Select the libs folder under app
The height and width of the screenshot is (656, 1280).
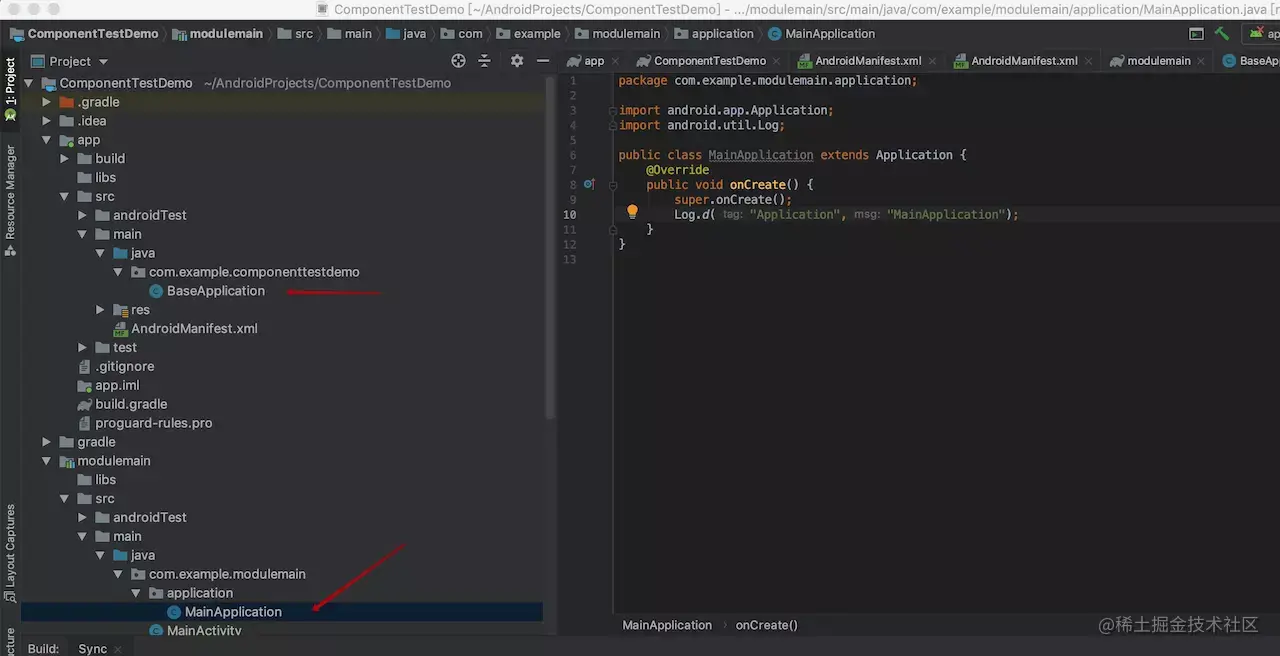(105, 177)
